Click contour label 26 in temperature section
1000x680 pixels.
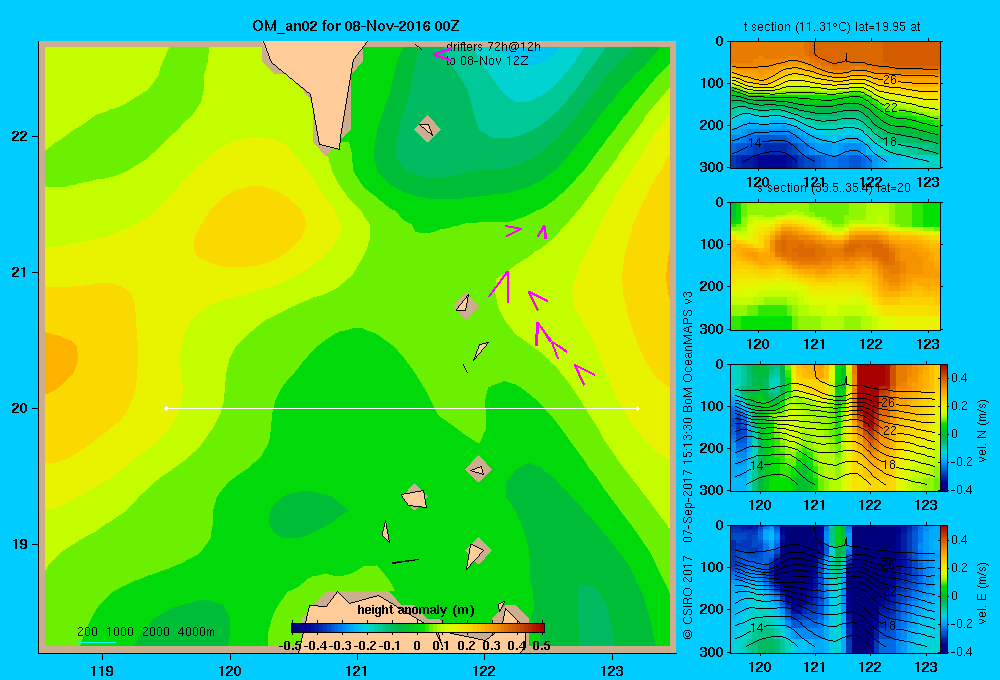coord(890,80)
